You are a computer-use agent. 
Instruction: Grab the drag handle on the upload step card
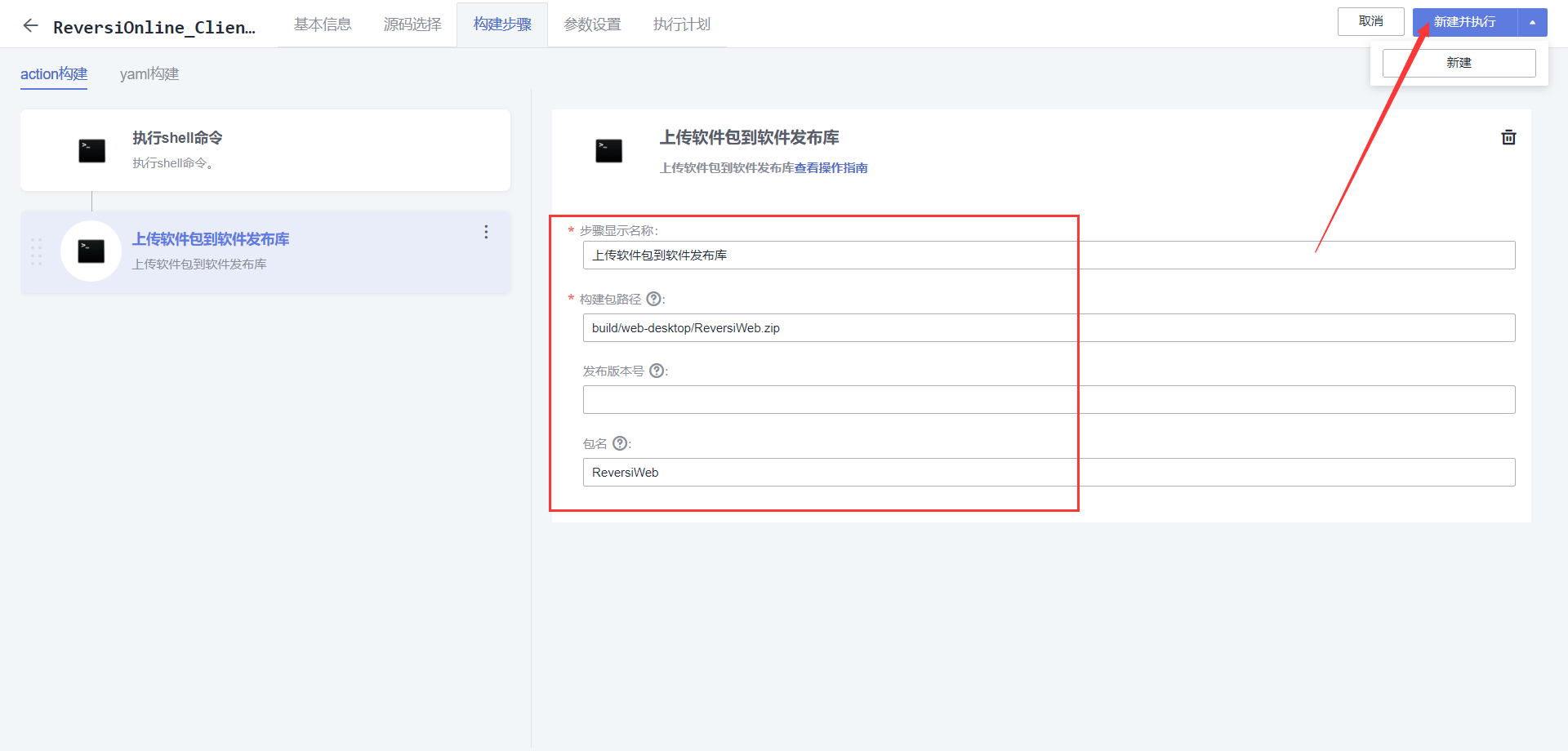pos(36,253)
